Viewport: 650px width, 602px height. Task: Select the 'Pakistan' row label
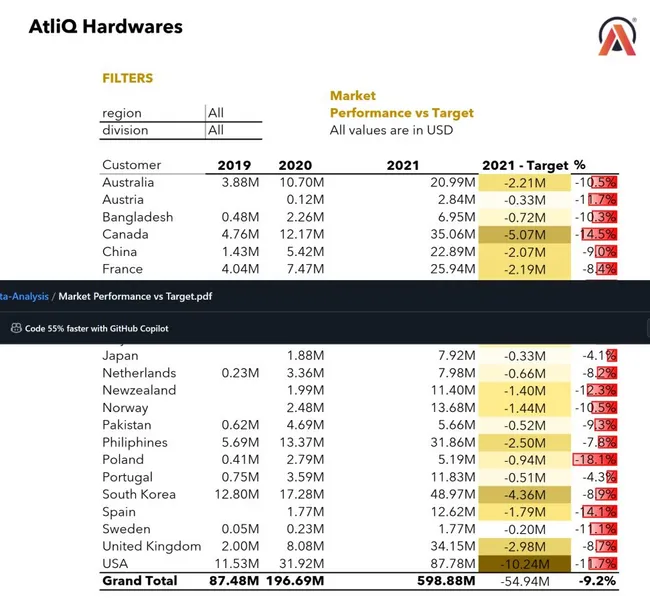[x=127, y=425]
